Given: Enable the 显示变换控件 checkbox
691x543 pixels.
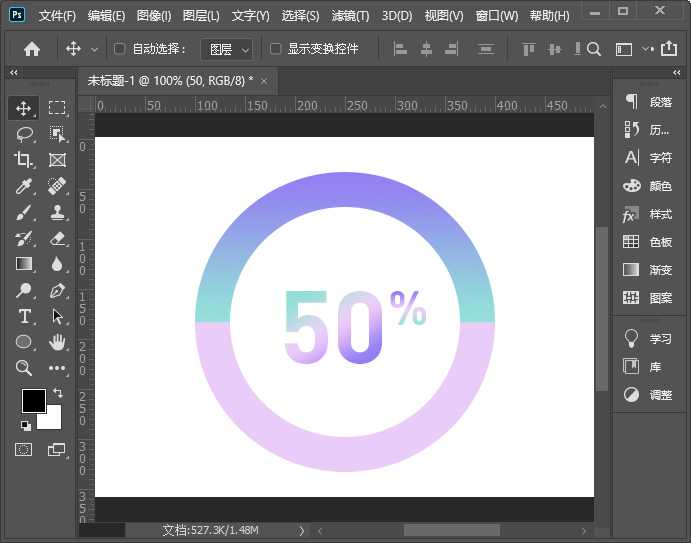Looking at the screenshot, I should pos(275,48).
